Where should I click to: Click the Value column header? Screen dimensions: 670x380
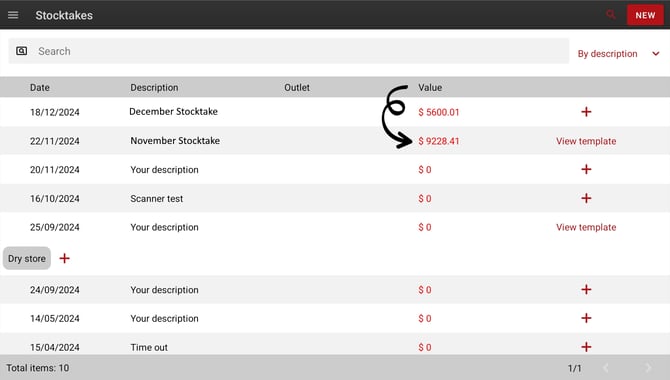pos(430,88)
